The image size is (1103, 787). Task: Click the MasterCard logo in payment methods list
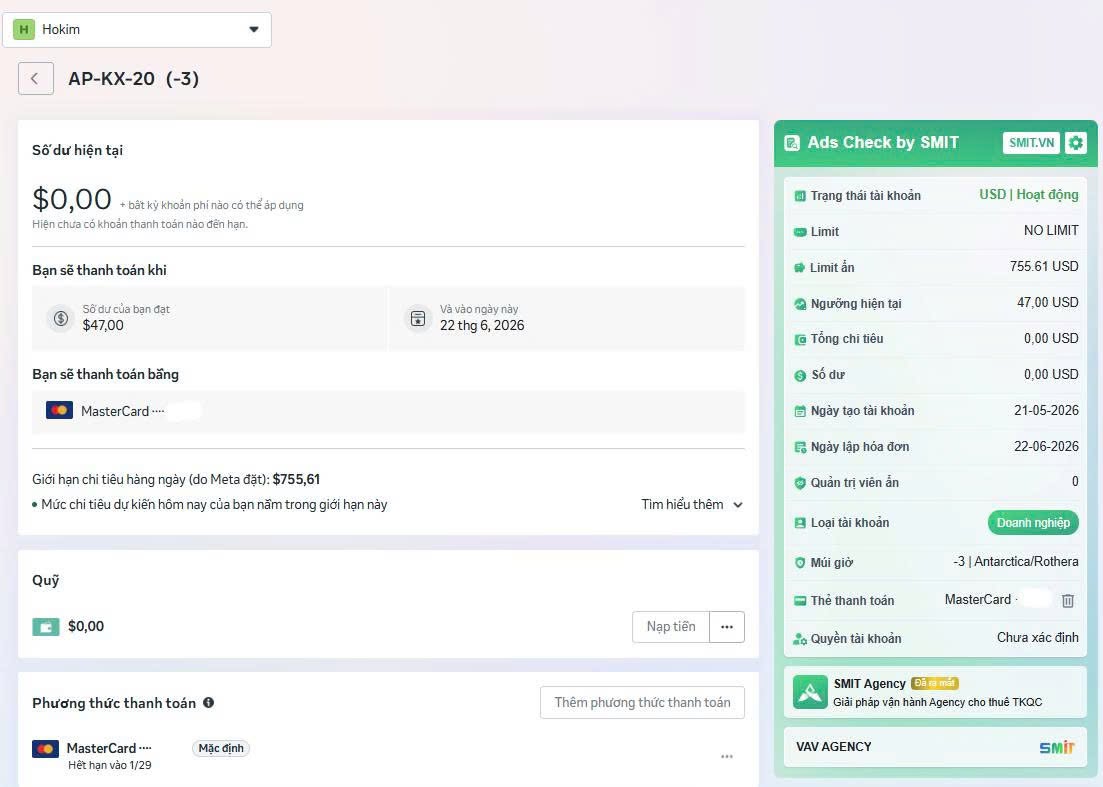pos(46,748)
